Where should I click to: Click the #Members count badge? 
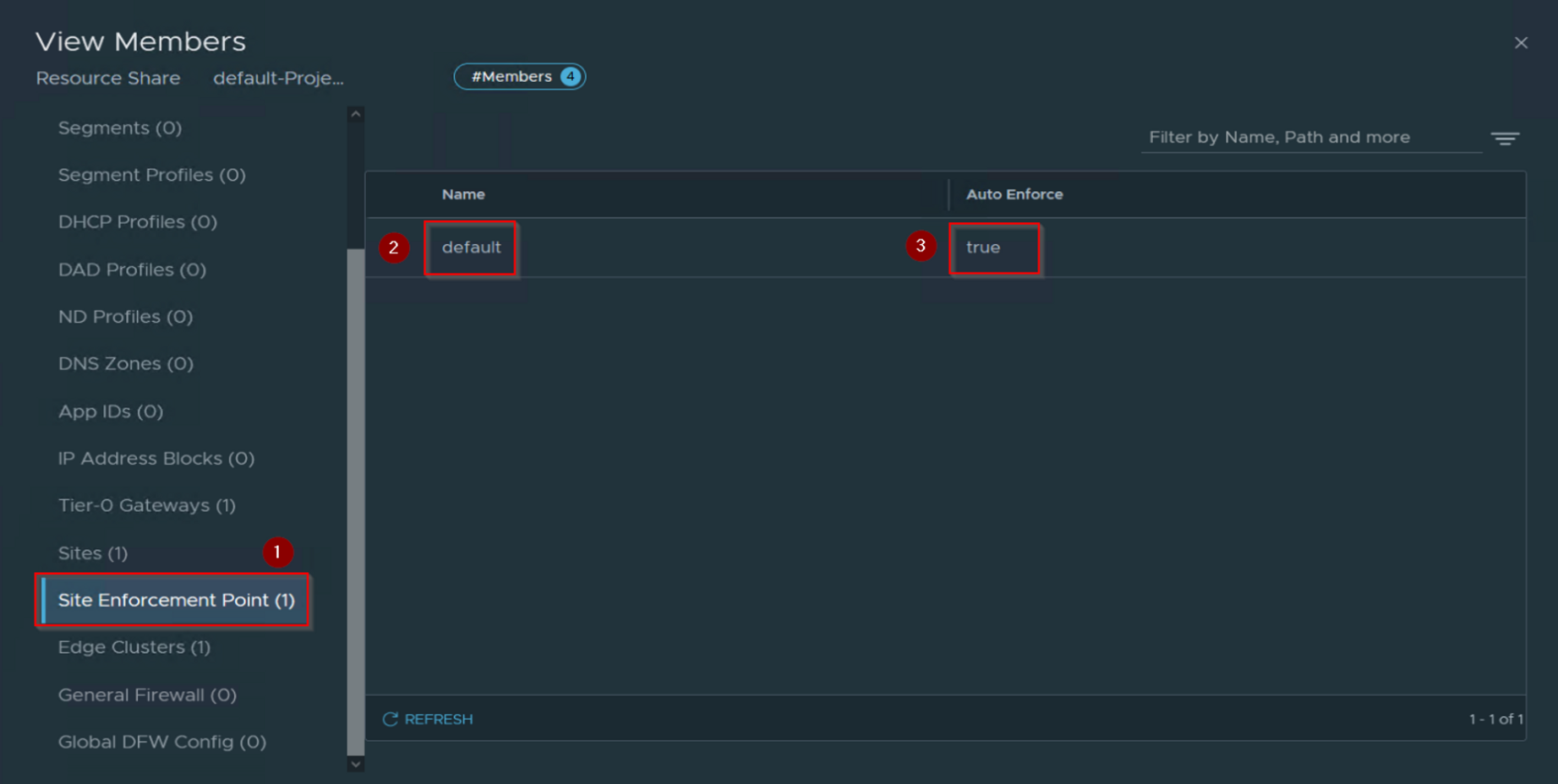(519, 77)
